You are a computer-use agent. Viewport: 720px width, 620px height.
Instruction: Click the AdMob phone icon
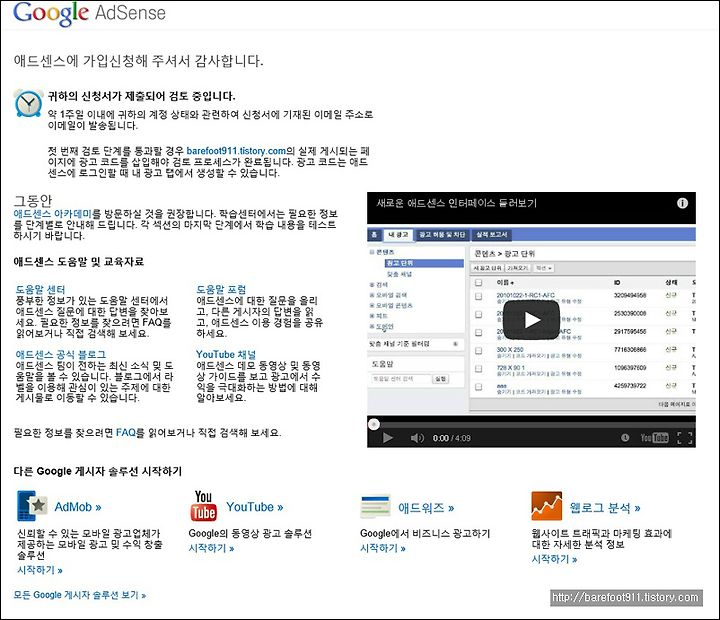click(32, 506)
